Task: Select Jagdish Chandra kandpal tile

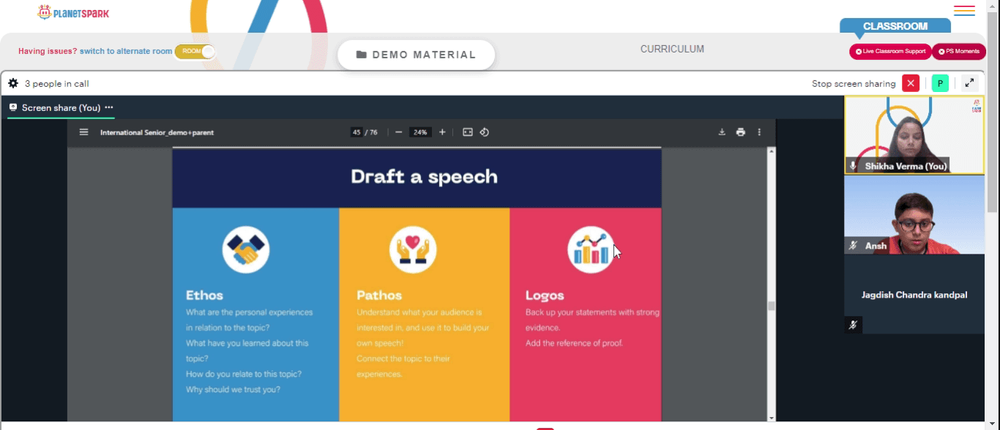Action: tap(914, 294)
